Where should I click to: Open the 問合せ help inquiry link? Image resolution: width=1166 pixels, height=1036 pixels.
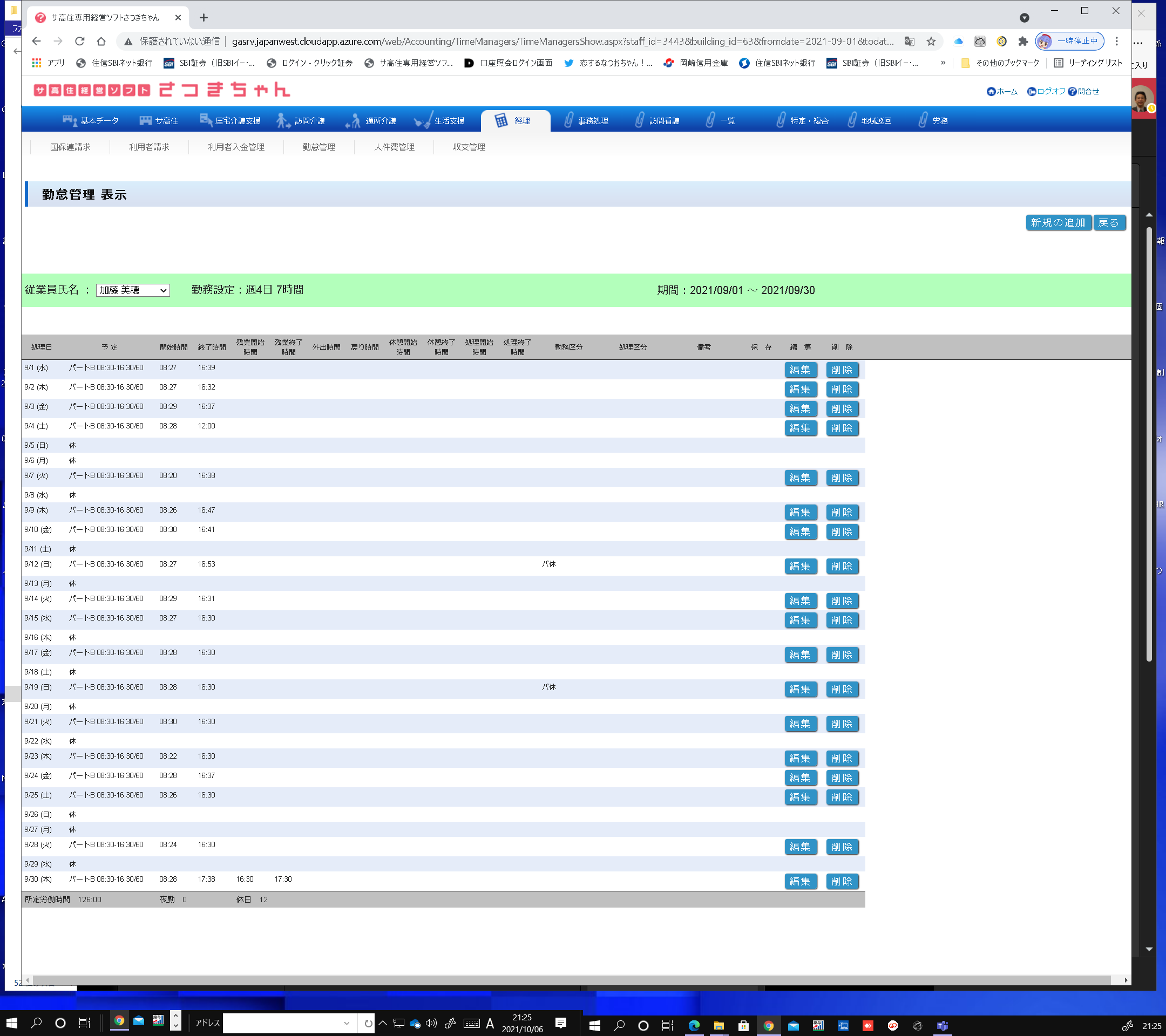pyautogui.click(x=1083, y=91)
